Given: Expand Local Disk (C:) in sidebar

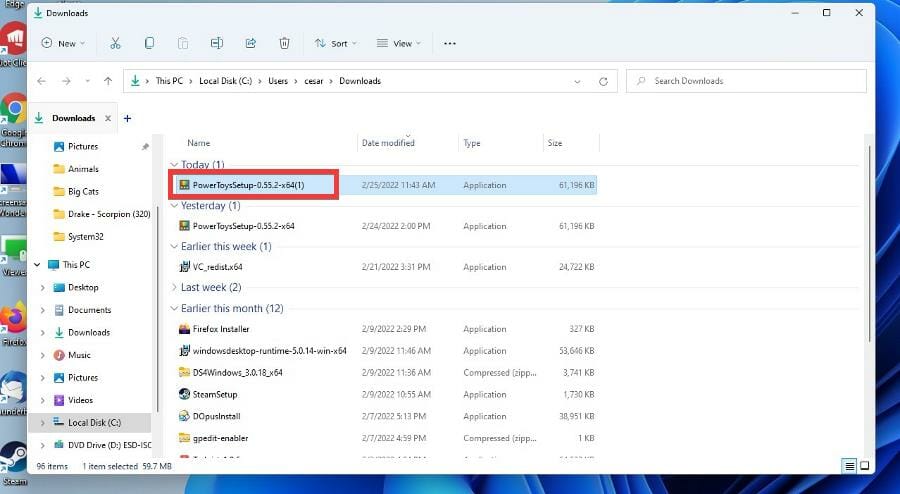Looking at the screenshot, I should coord(42,423).
